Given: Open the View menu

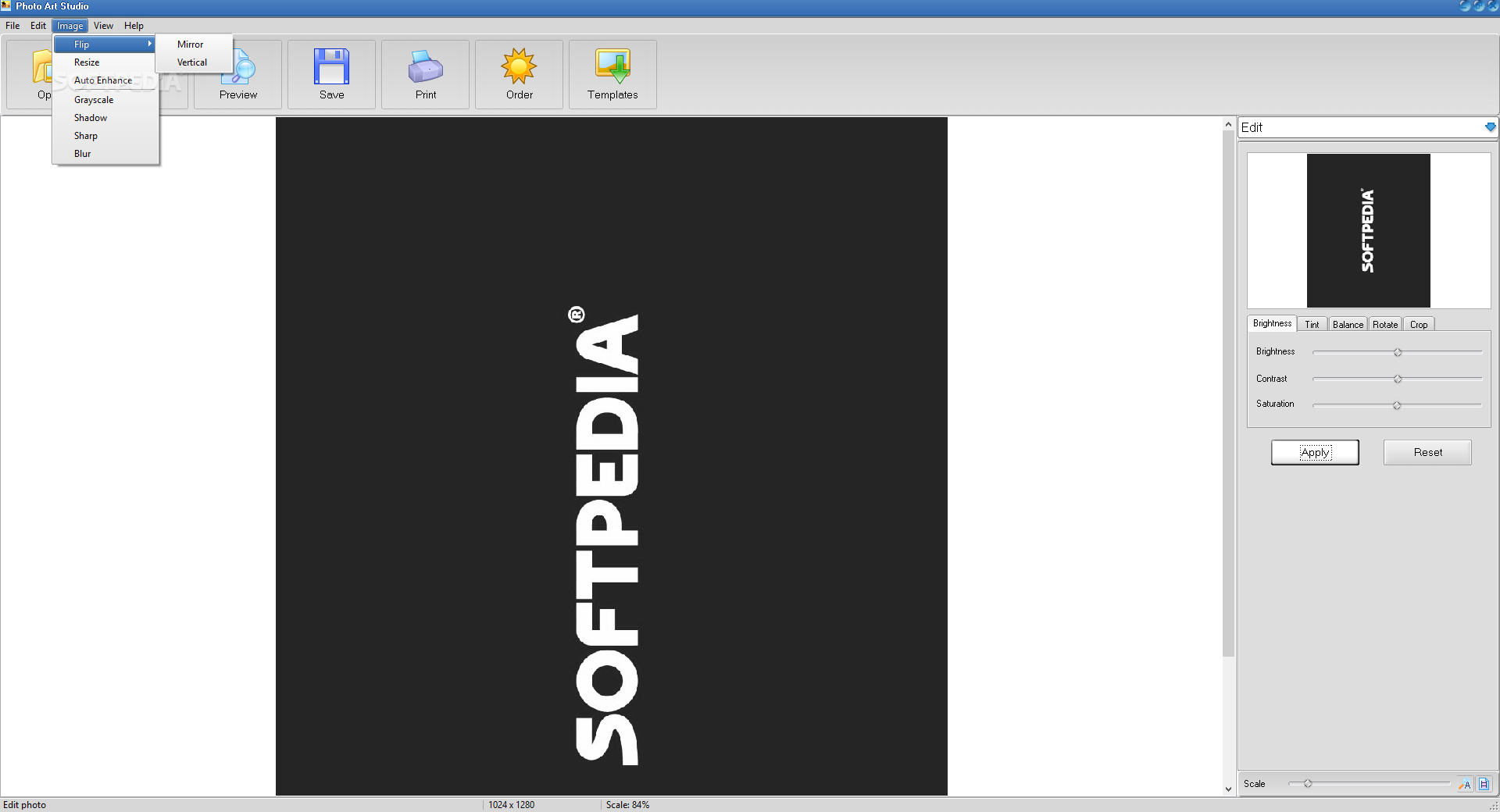Looking at the screenshot, I should [104, 26].
